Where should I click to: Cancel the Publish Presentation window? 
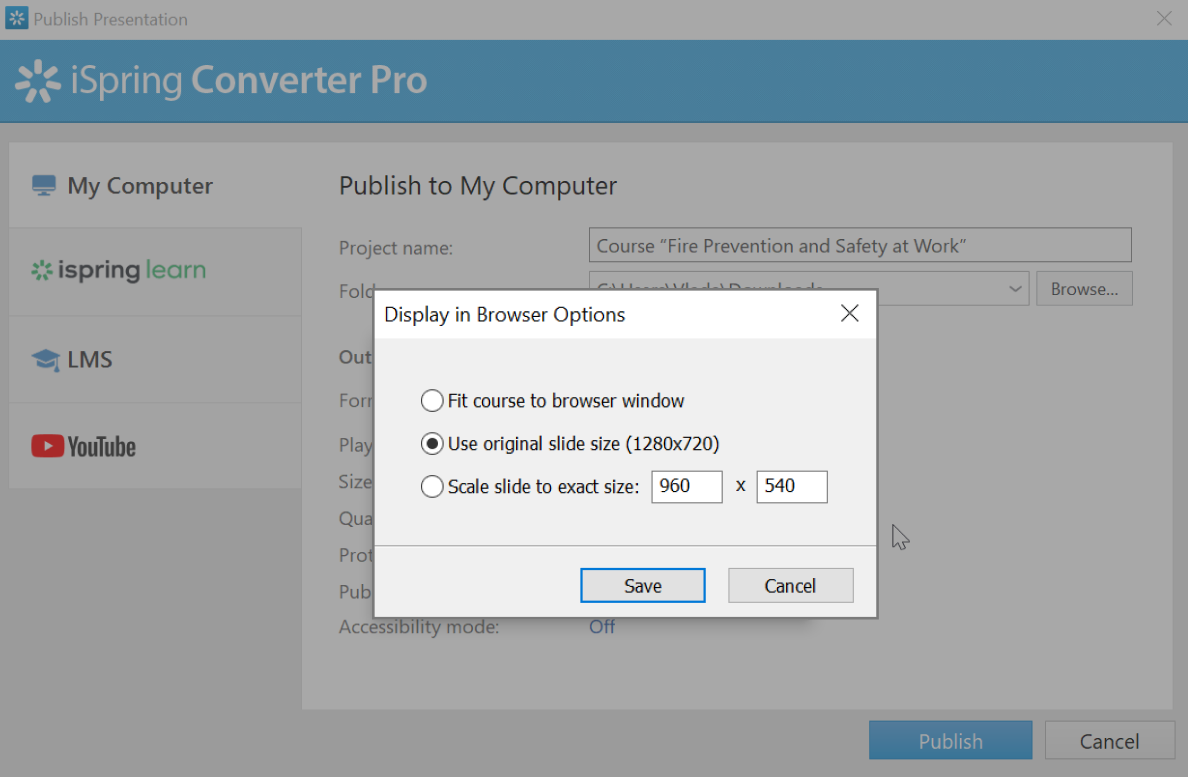point(1109,741)
